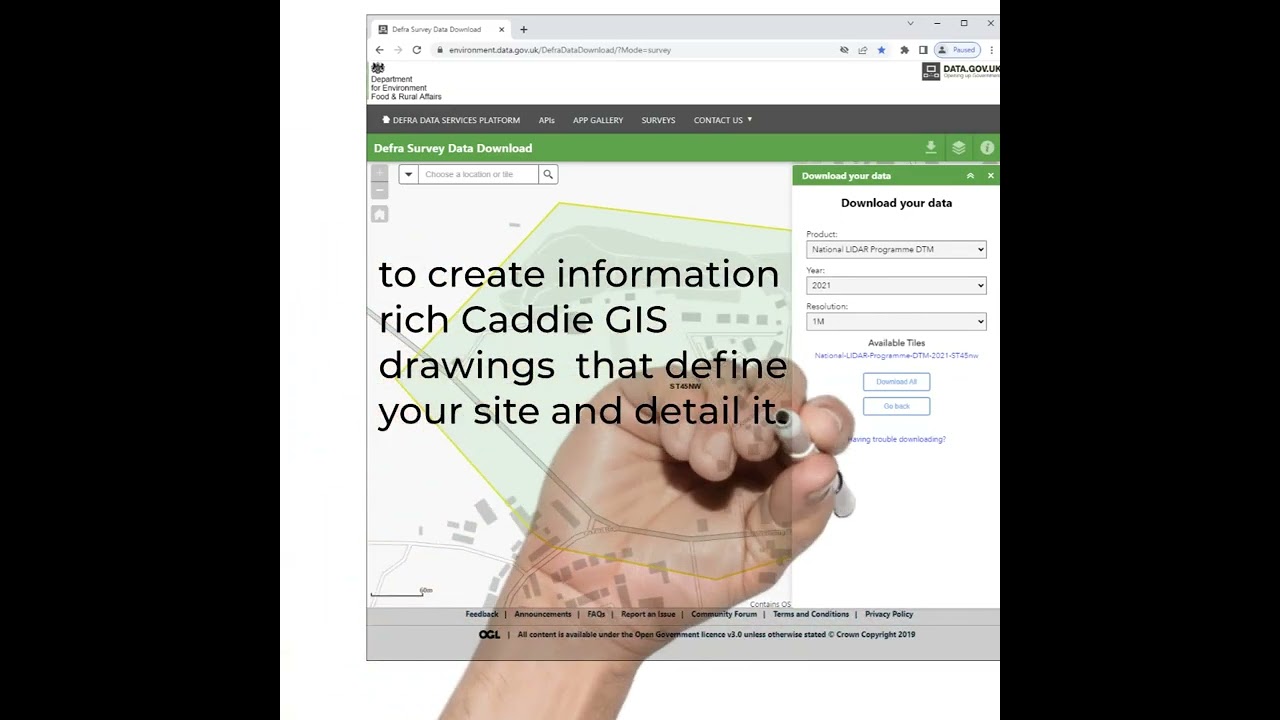1280x720 pixels.
Task: Close the Defra Survey Data Download tab
Action: [502, 30]
